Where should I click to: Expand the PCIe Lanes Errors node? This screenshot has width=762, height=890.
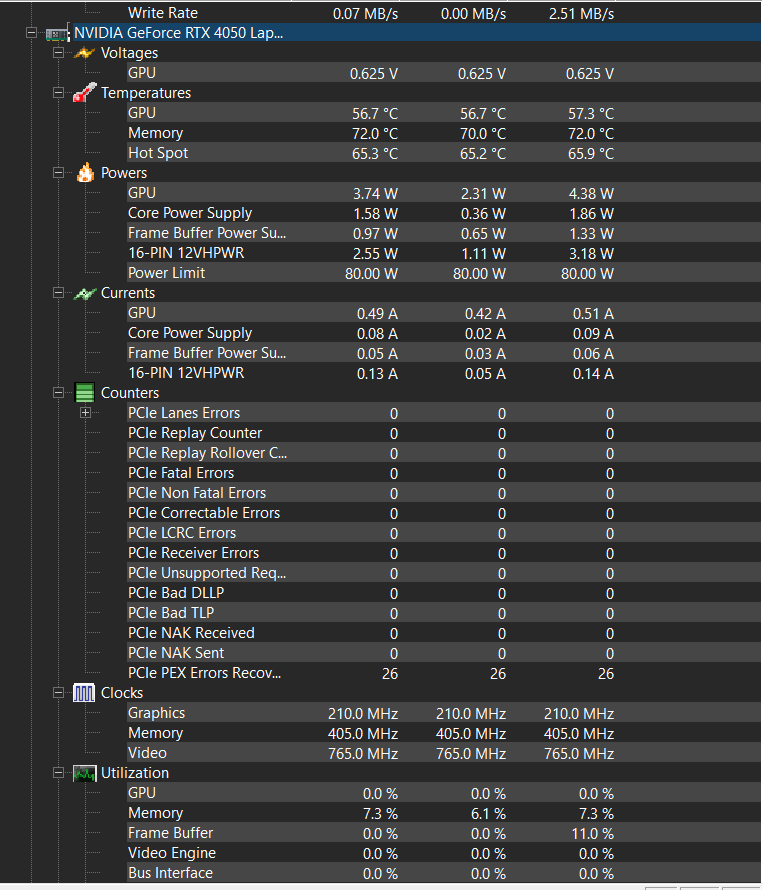point(86,413)
